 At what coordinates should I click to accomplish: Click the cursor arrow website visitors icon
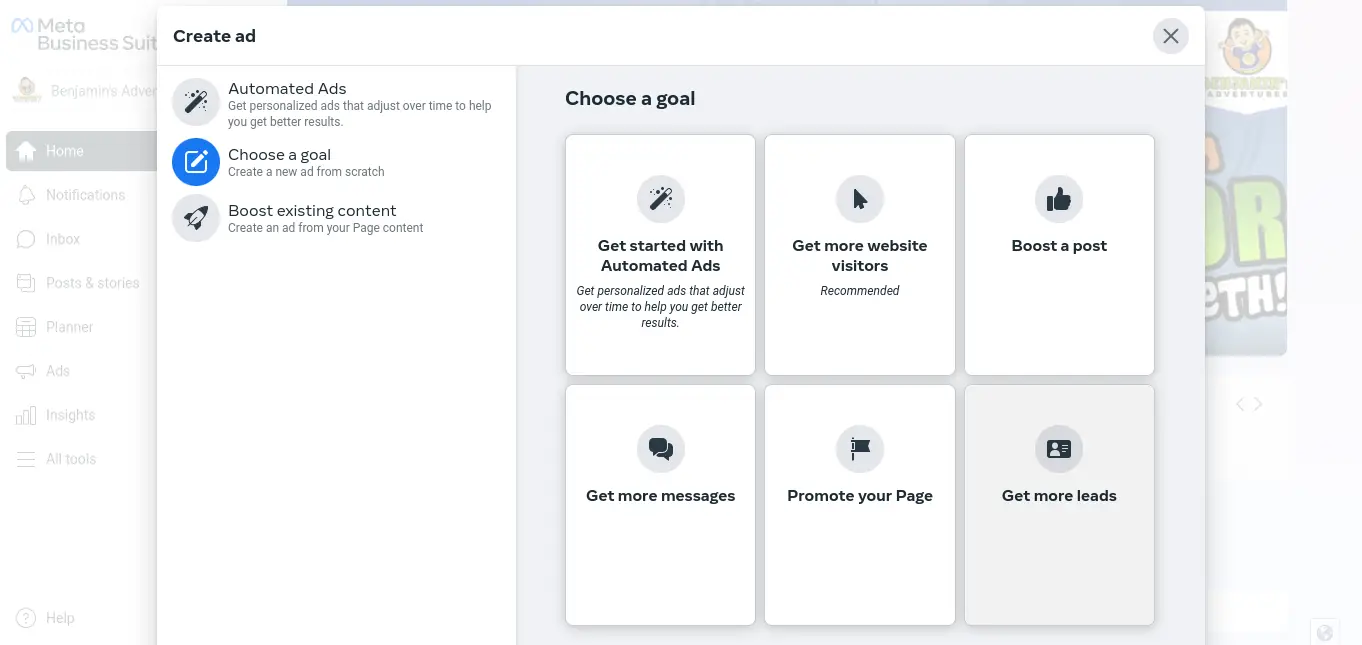pyautogui.click(x=860, y=199)
